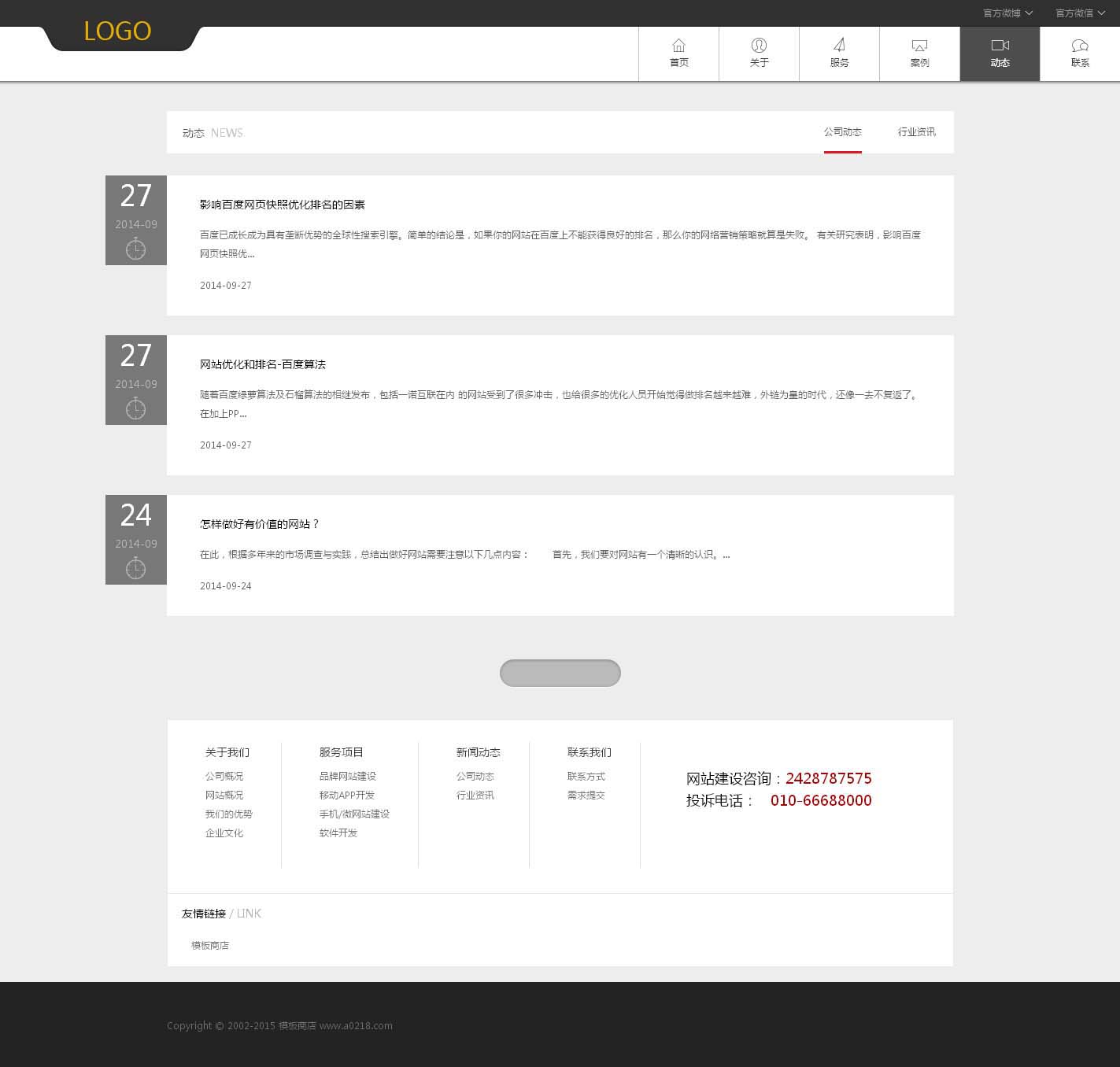Switch to the 公司动态 tab
Image resolution: width=1120 pixels, height=1067 pixels.
(x=842, y=132)
